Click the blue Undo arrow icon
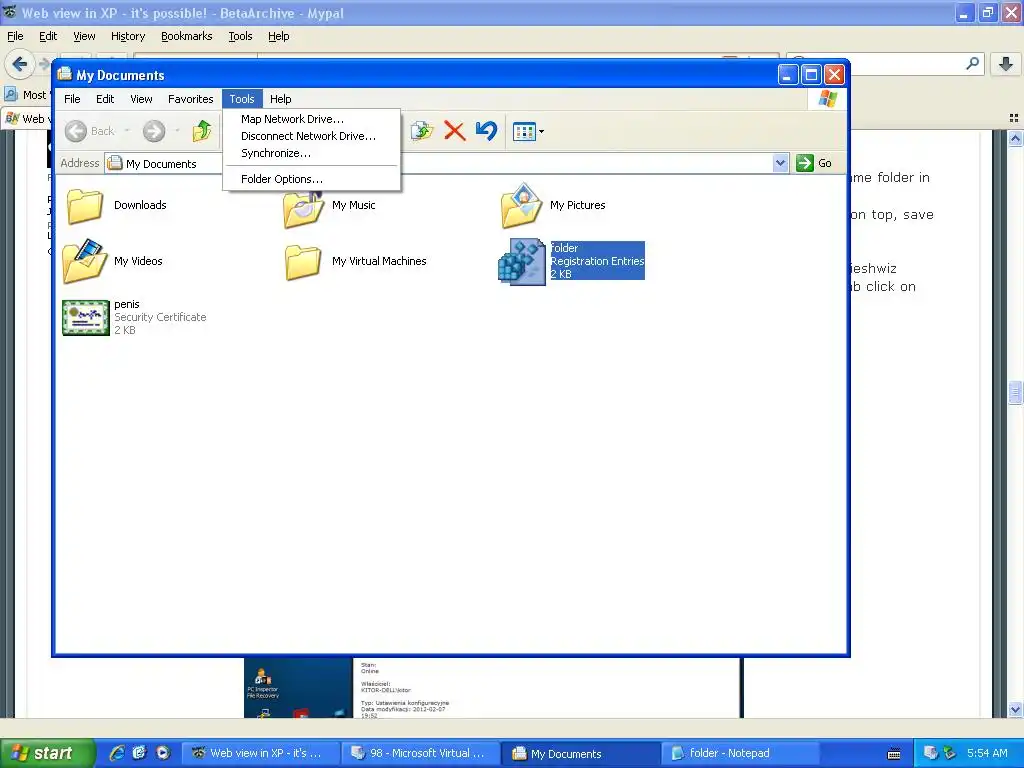Screen dimensions: 1024x768 click(x=486, y=131)
